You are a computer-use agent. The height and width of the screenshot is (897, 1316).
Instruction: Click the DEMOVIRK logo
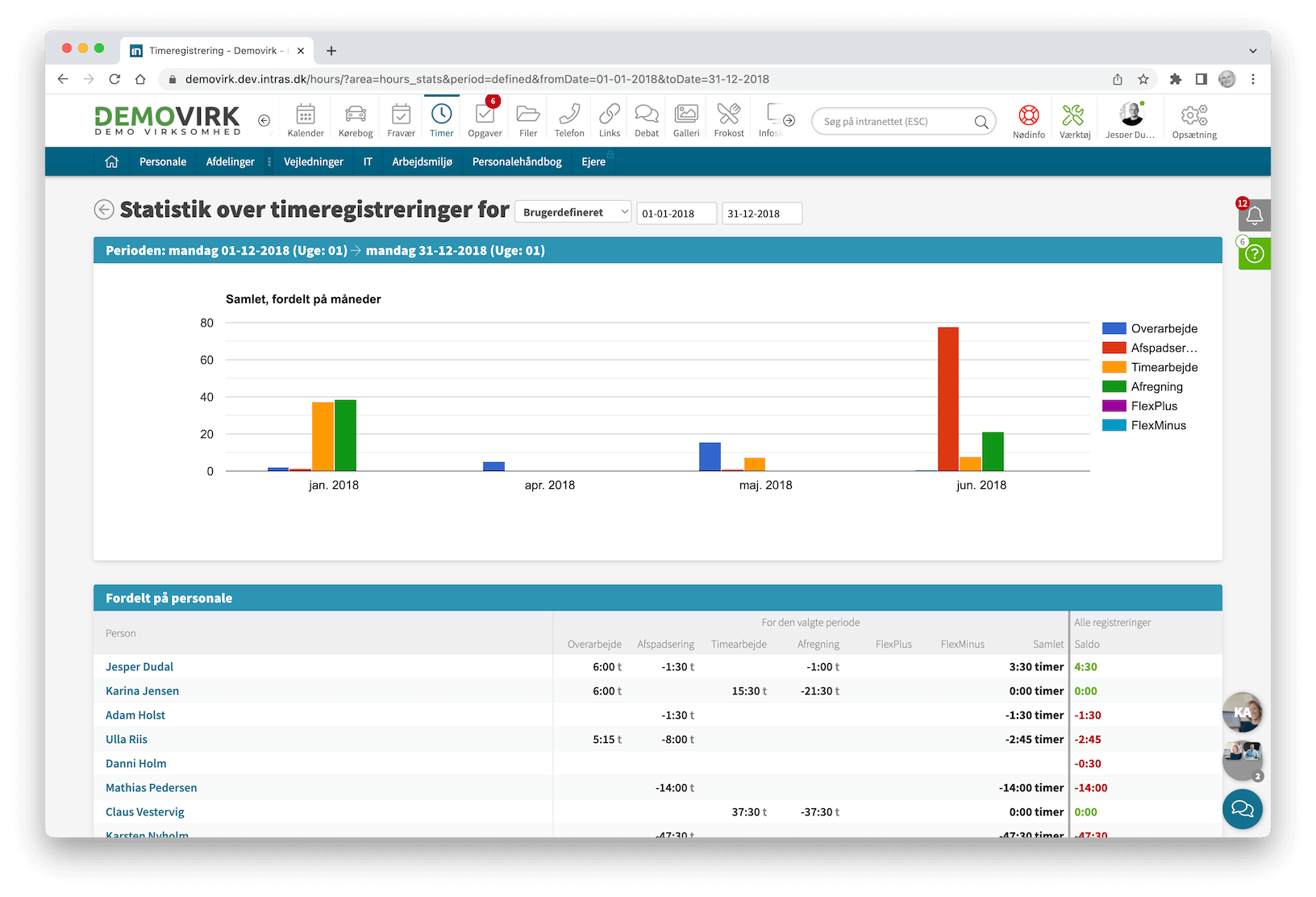(x=167, y=120)
